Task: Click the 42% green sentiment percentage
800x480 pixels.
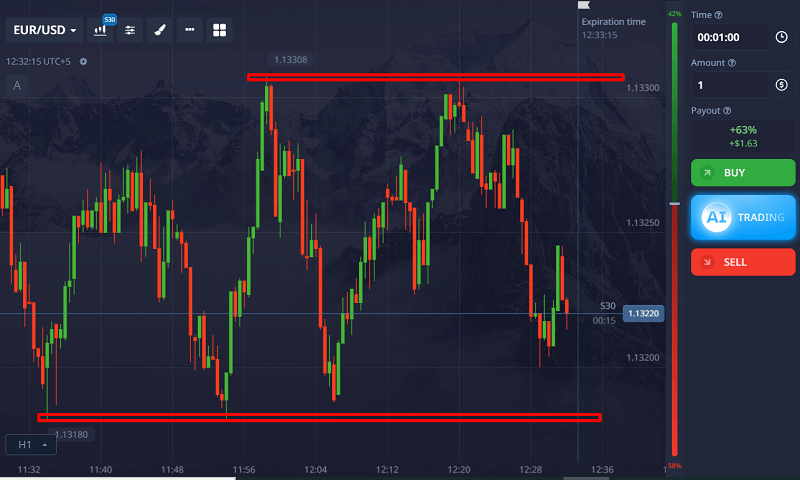Action: pos(674,14)
